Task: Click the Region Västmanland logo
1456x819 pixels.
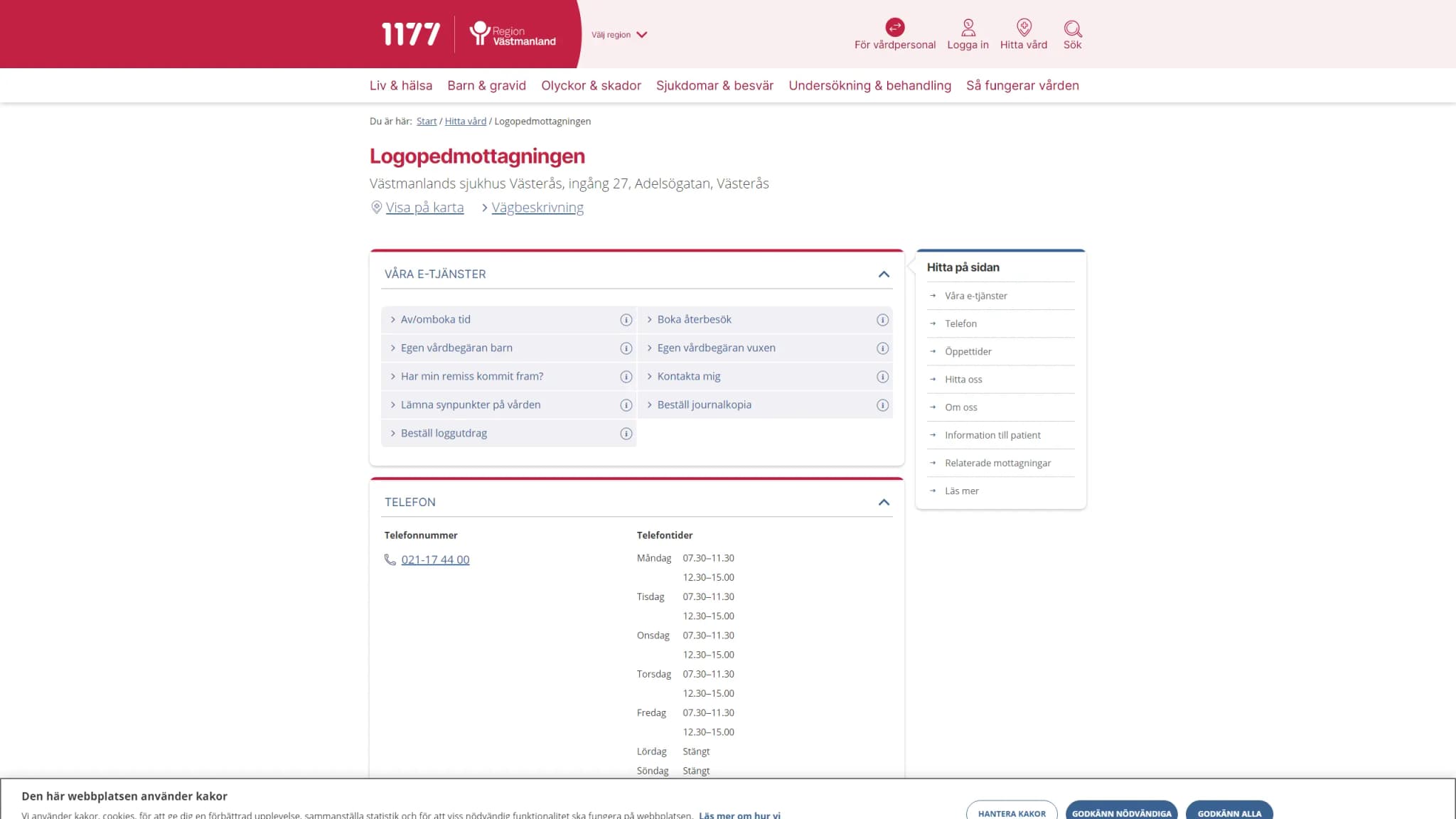Action: point(513,34)
